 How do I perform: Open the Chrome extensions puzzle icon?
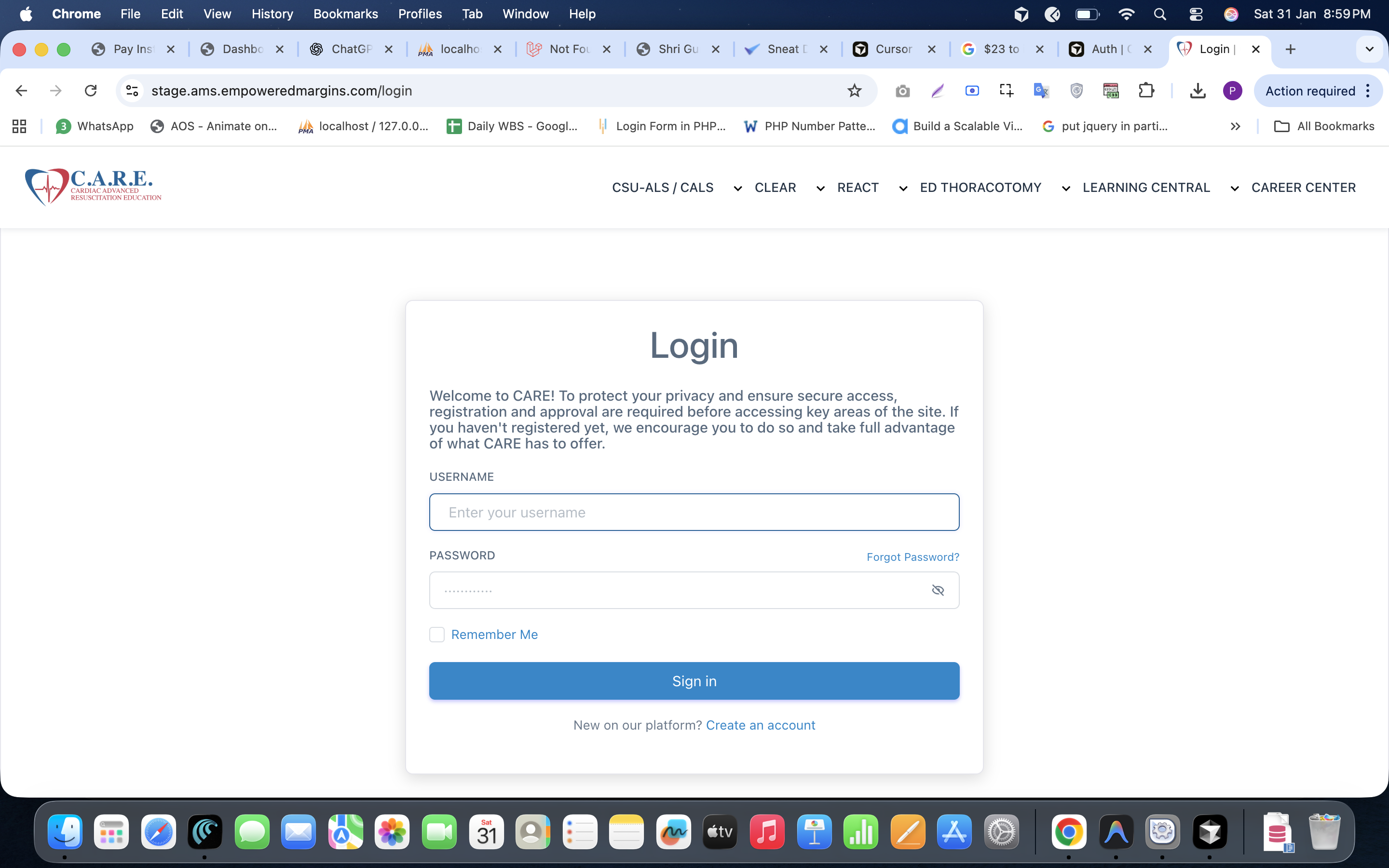(x=1145, y=91)
